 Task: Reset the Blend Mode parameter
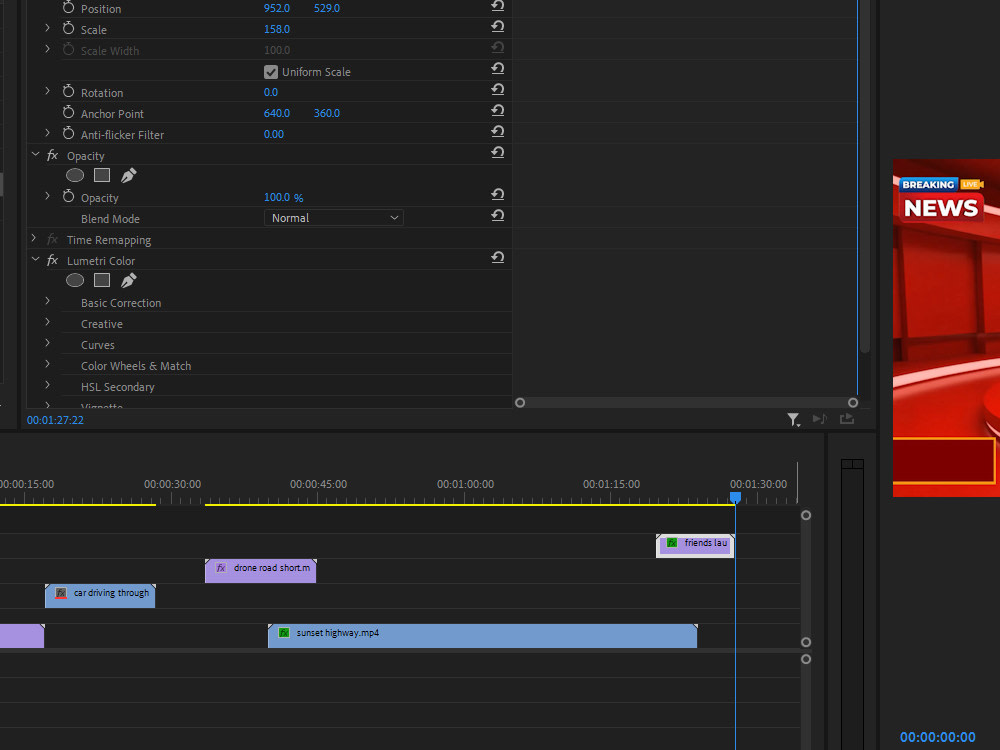pos(497,216)
